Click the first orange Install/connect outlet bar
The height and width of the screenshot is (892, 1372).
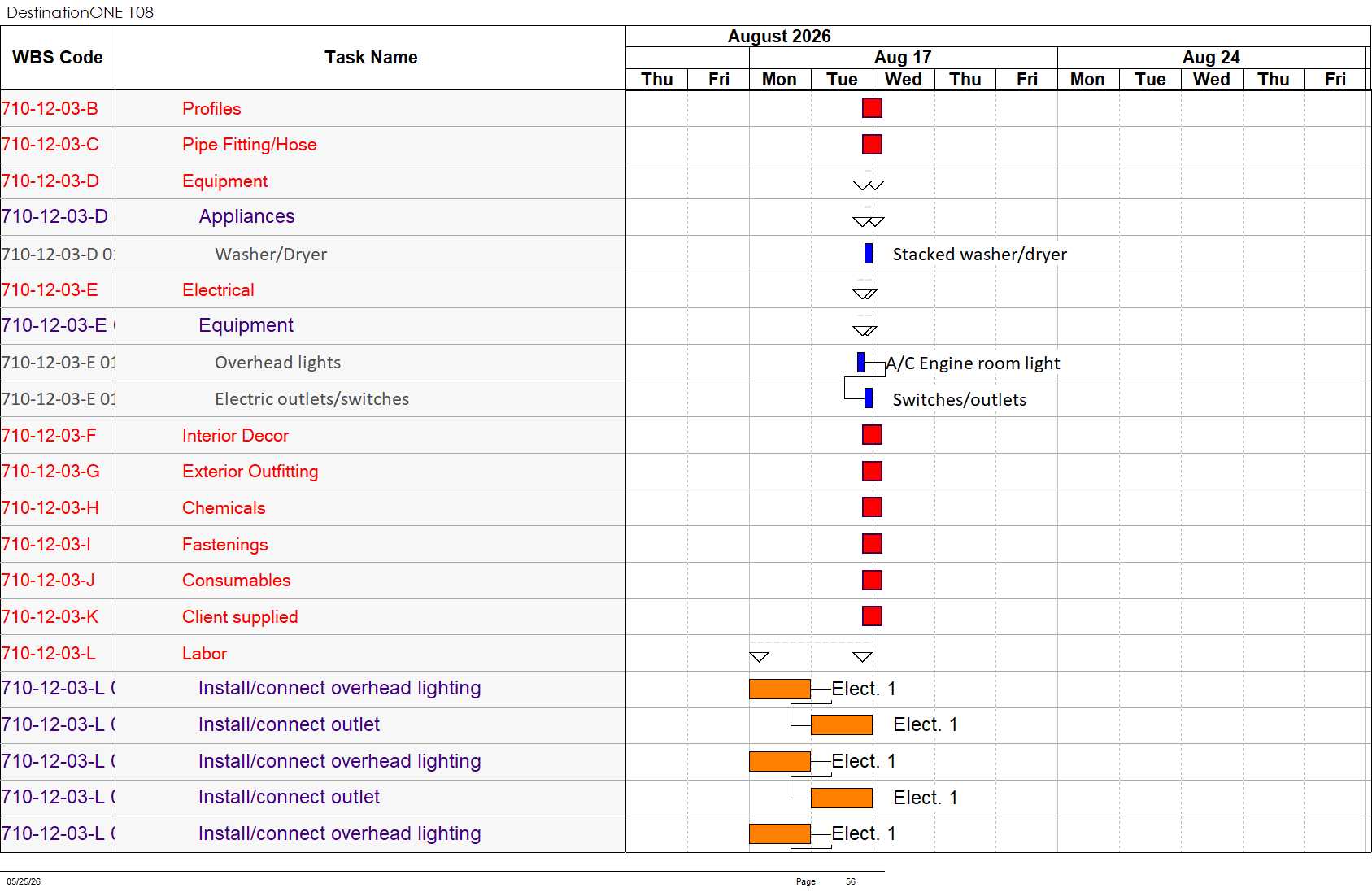842,724
